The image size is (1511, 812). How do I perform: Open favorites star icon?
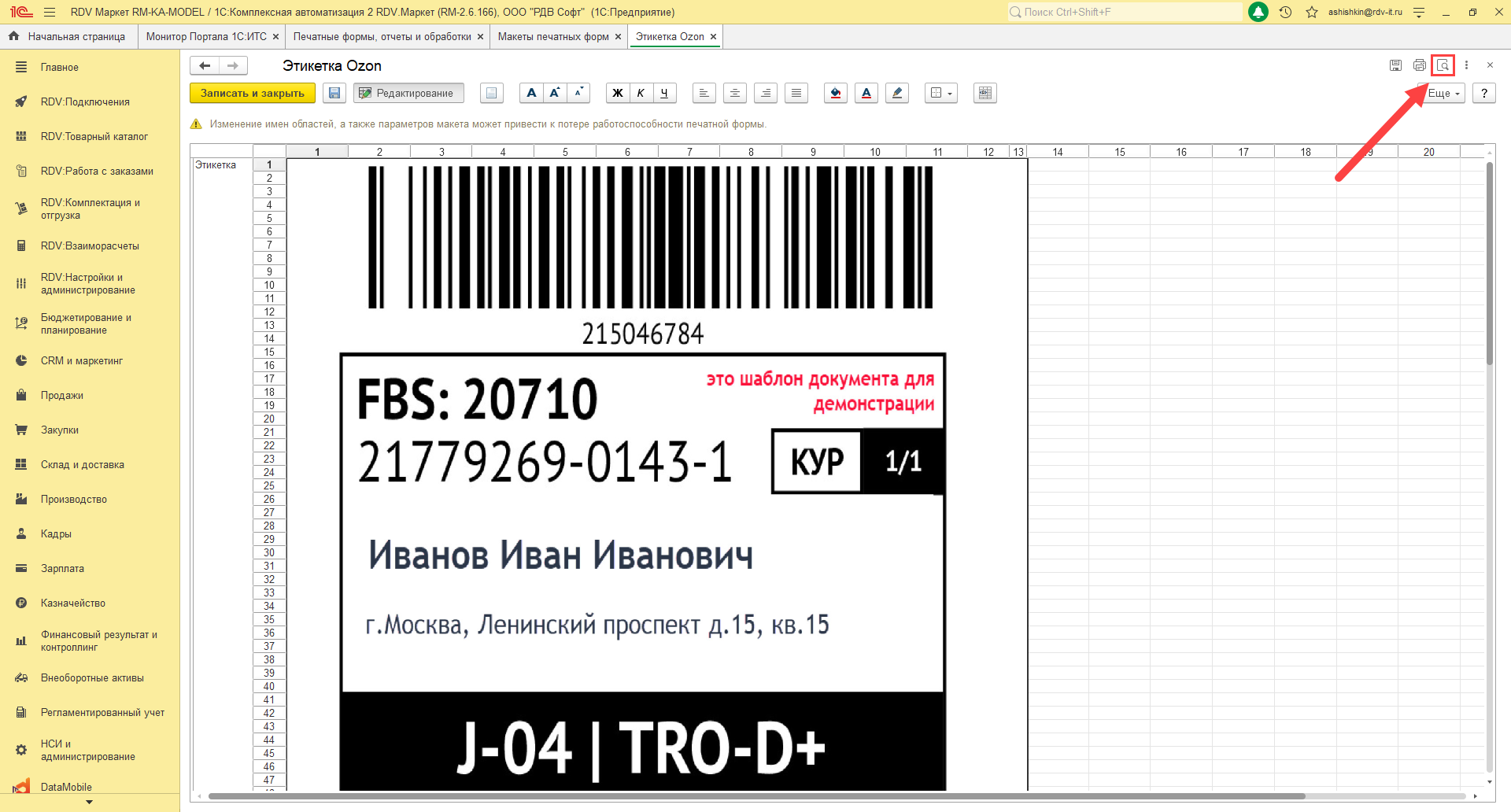click(x=1312, y=12)
